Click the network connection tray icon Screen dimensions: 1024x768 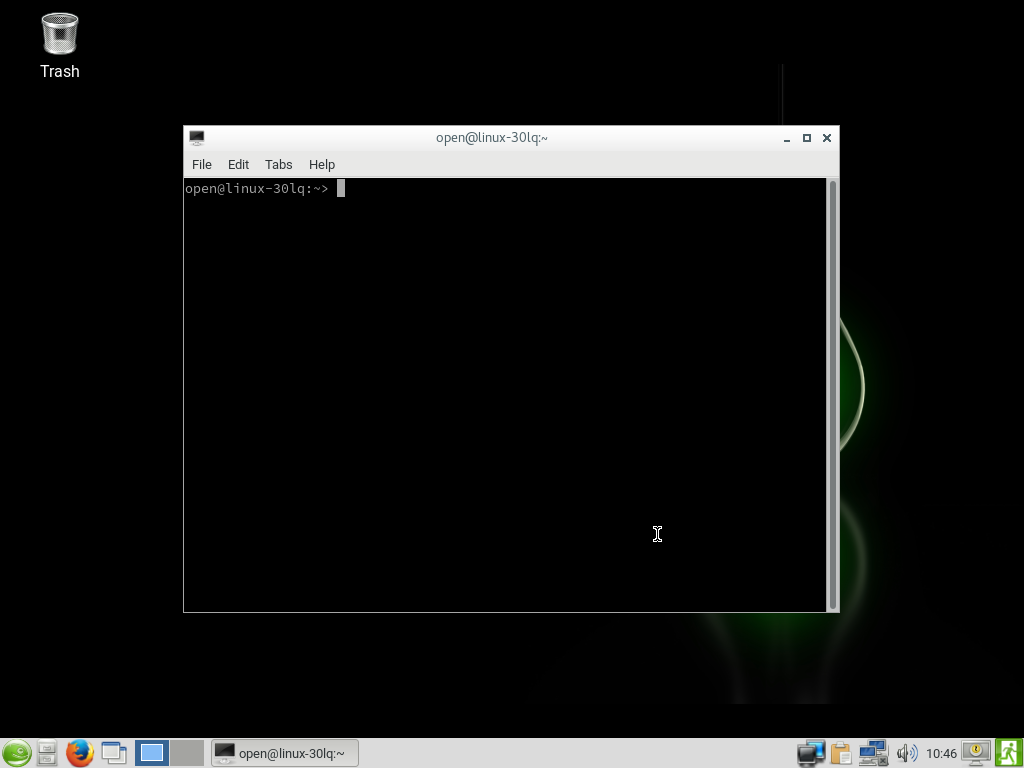[873, 753]
